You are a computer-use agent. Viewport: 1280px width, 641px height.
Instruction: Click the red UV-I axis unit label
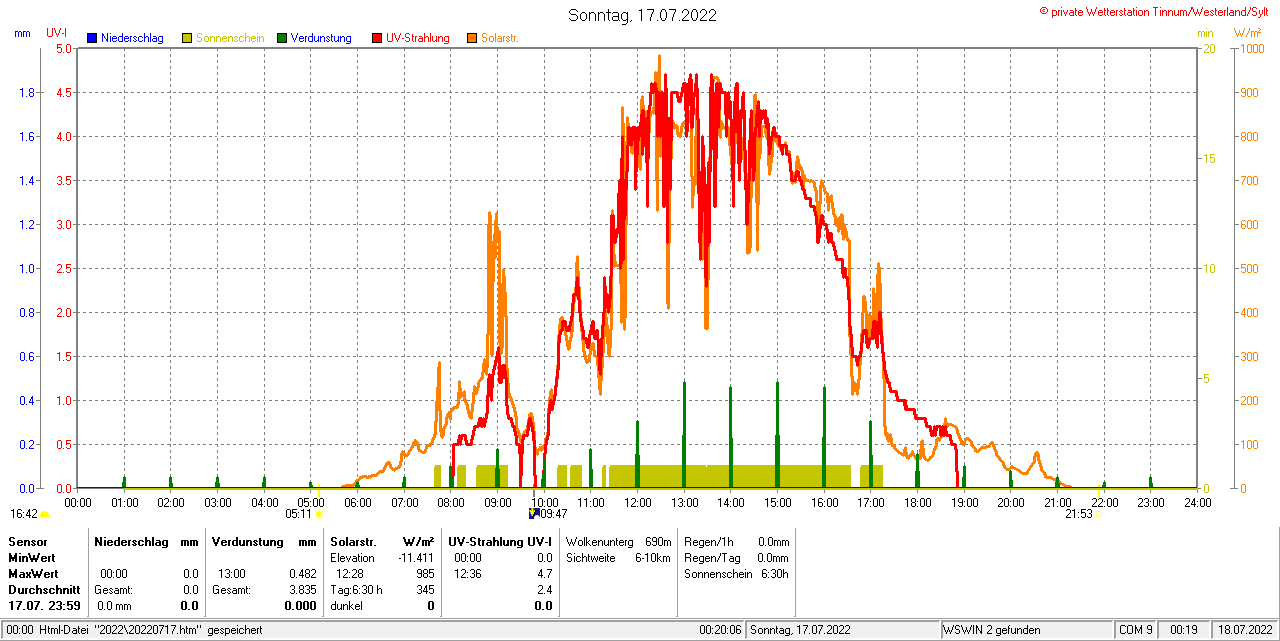56,33
